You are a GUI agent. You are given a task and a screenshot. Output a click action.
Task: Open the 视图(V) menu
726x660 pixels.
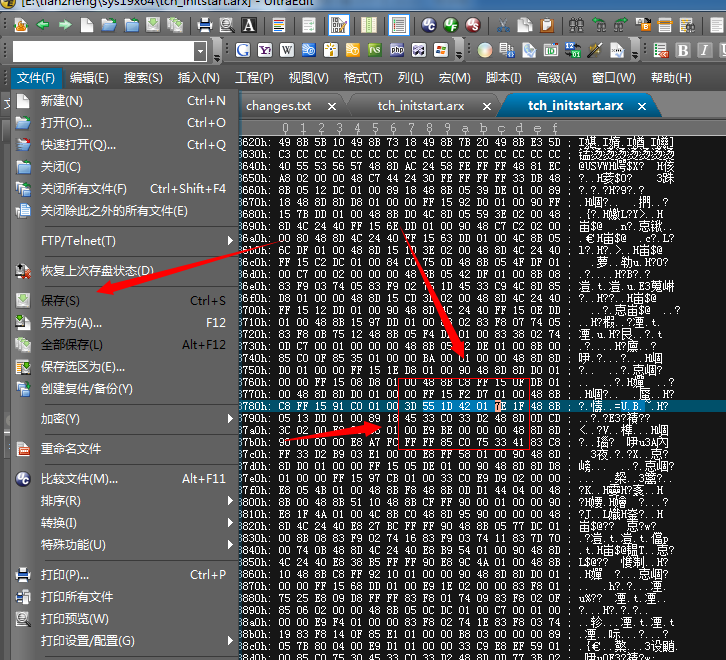[x=308, y=78]
